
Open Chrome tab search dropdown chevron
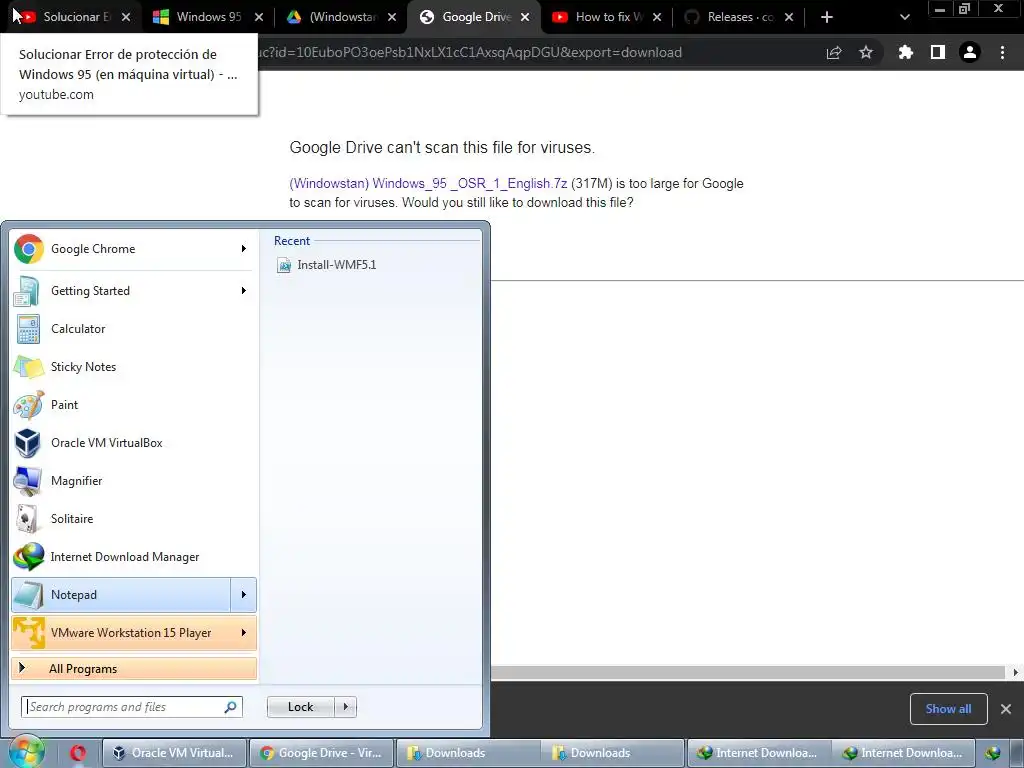tap(904, 17)
